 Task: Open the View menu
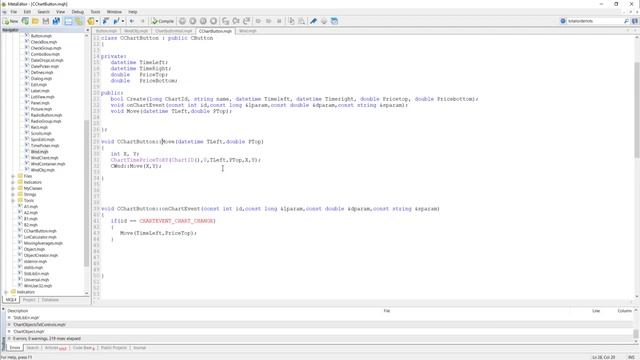pos(60,12)
